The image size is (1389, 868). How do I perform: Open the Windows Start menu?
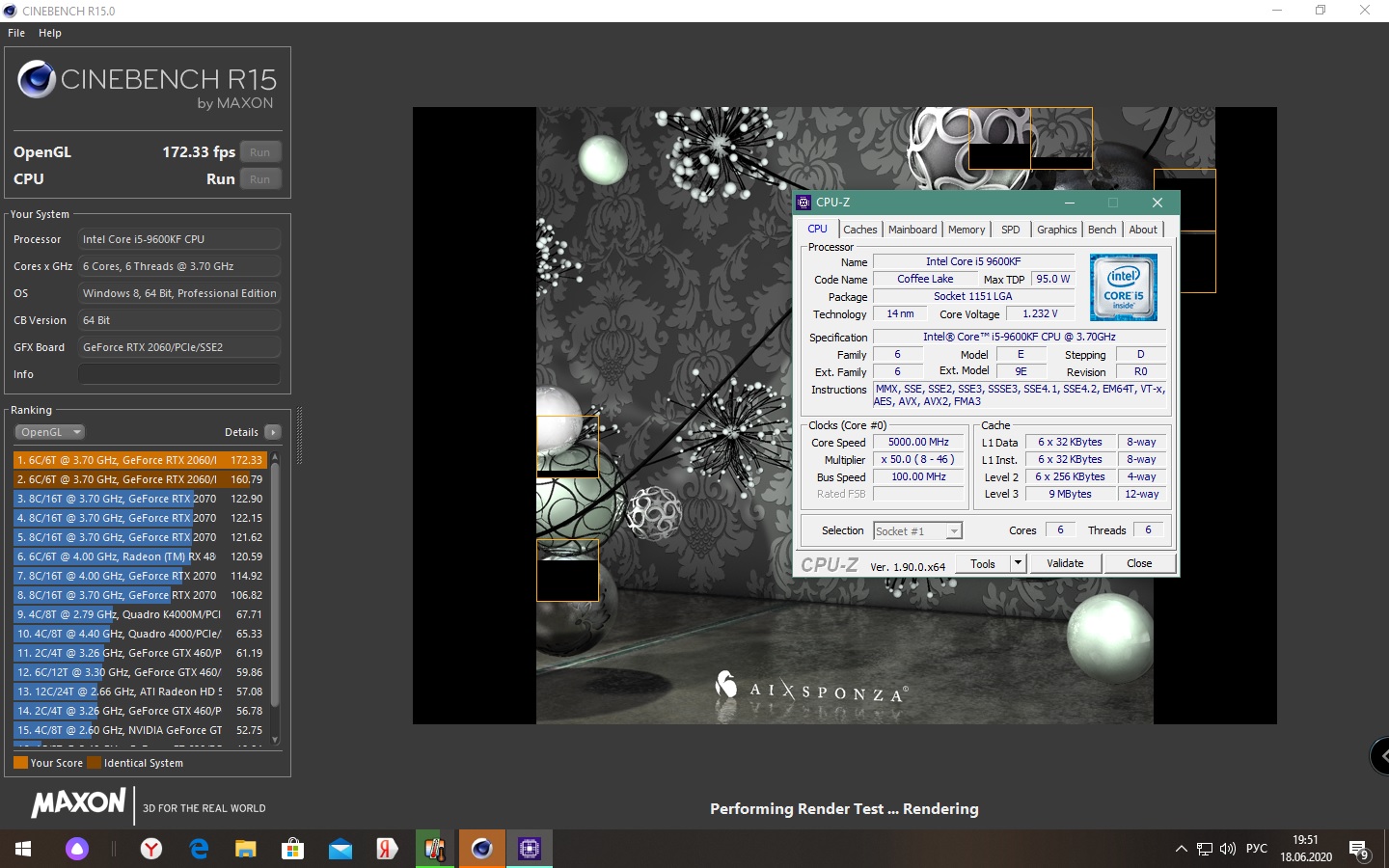[23, 849]
